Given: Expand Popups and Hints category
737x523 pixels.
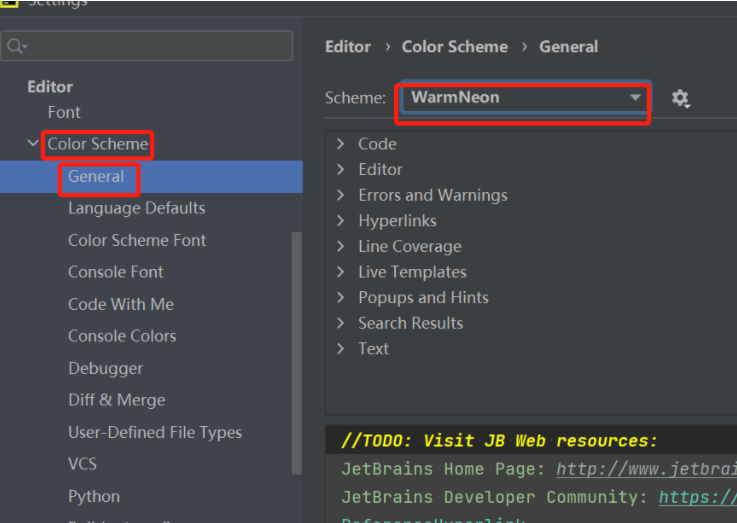Looking at the screenshot, I should 341,297.
